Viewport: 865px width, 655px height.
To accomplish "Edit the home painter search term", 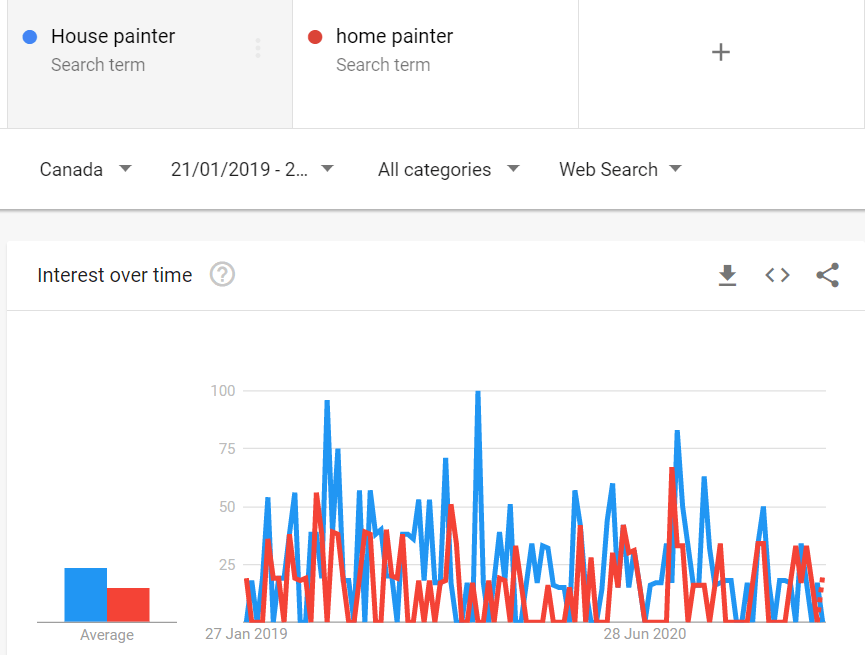I will (394, 37).
